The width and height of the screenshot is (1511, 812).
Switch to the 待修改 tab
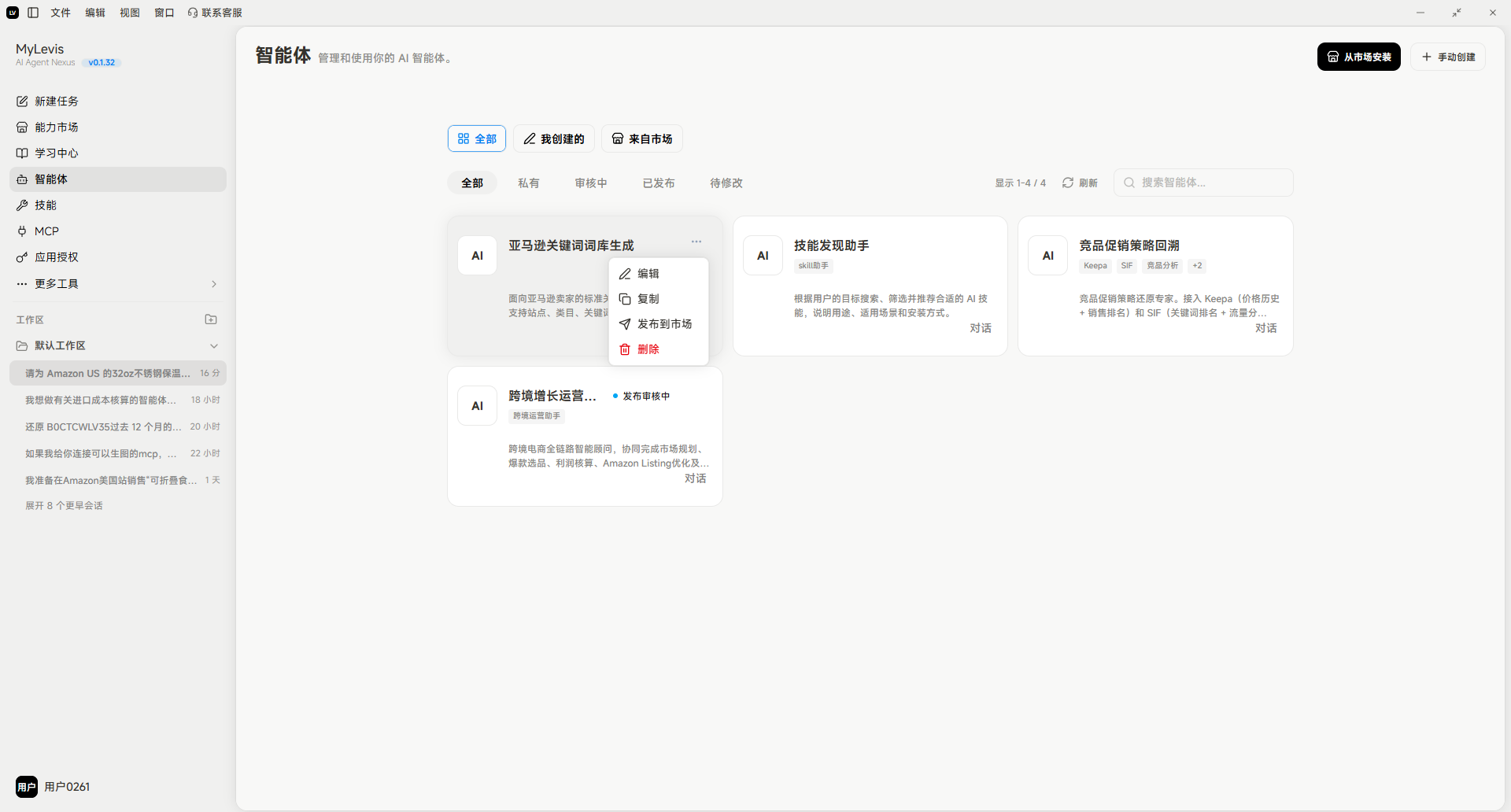click(x=726, y=183)
